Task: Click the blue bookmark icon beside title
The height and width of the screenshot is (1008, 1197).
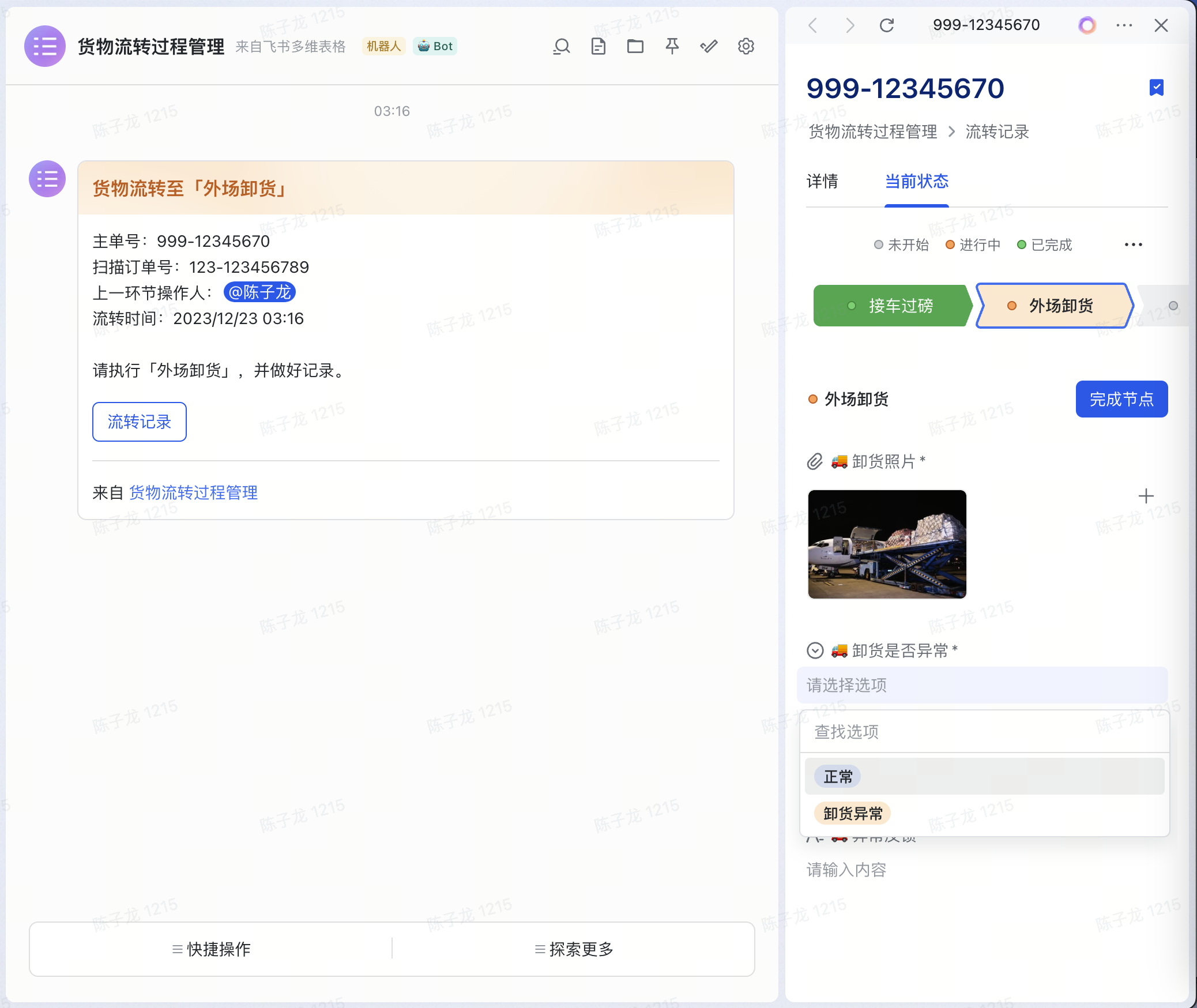Action: [x=1156, y=88]
